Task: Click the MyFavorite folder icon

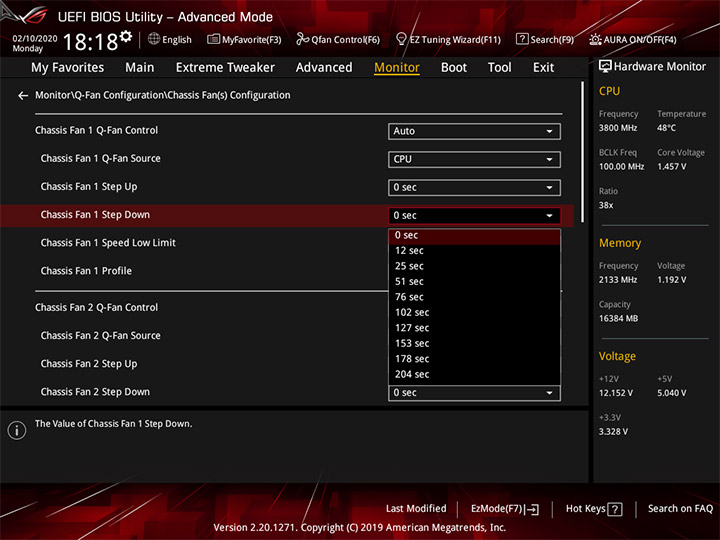Action: click(x=213, y=39)
